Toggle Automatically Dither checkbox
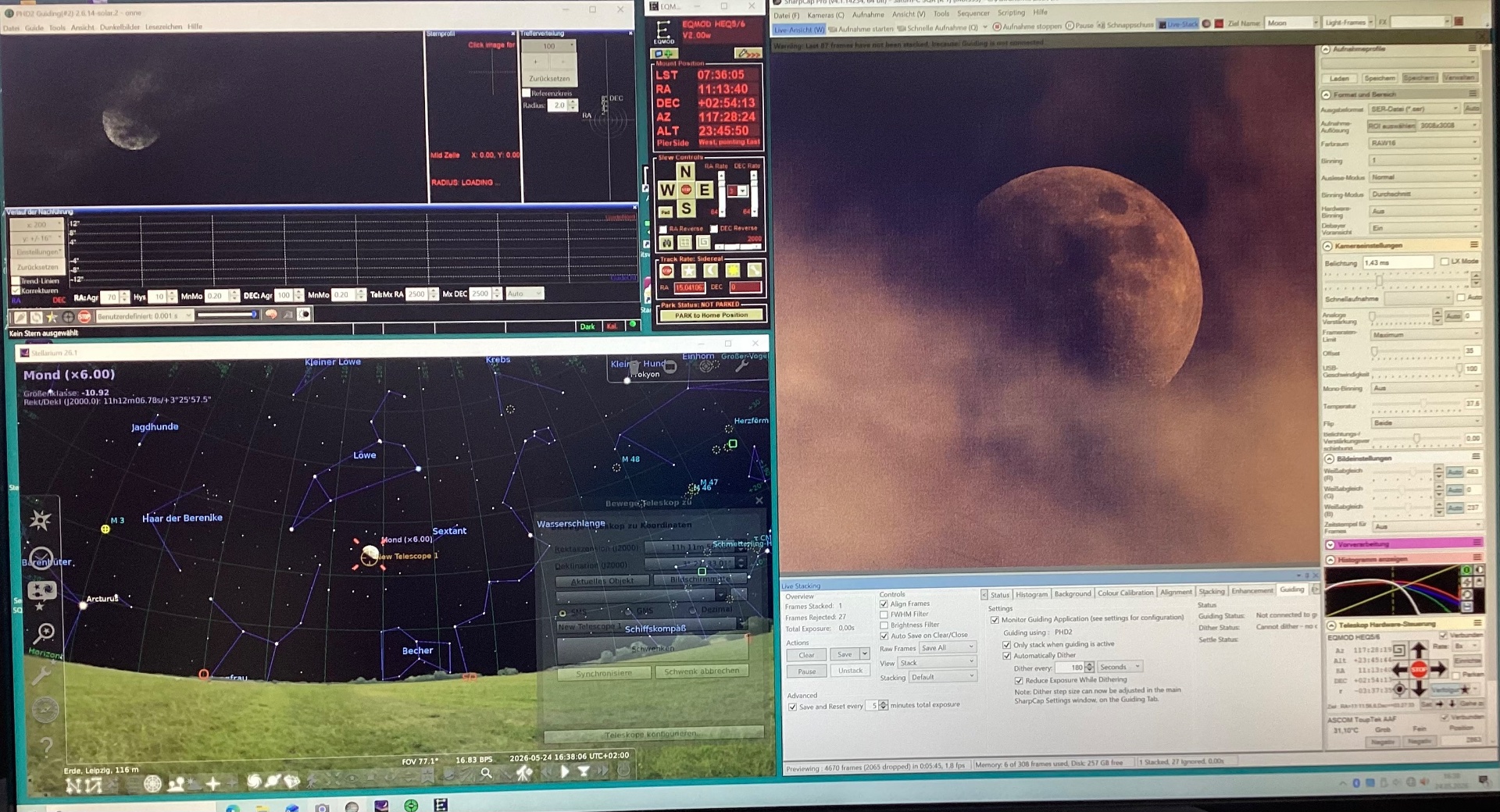The height and width of the screenshot is (812, 1500). click(x=1007, y=656)
